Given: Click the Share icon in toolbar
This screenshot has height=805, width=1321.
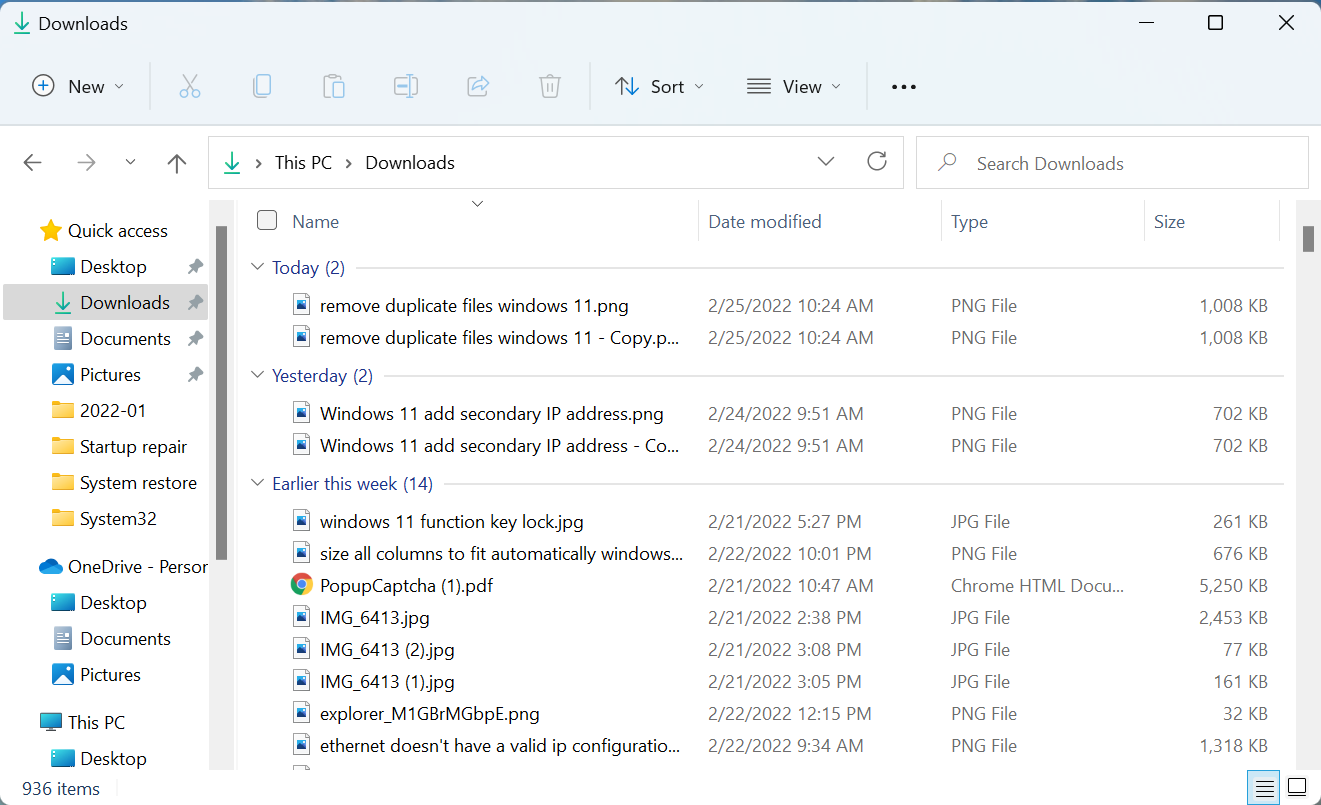Looking at the screenshot, I should [478, 87].
